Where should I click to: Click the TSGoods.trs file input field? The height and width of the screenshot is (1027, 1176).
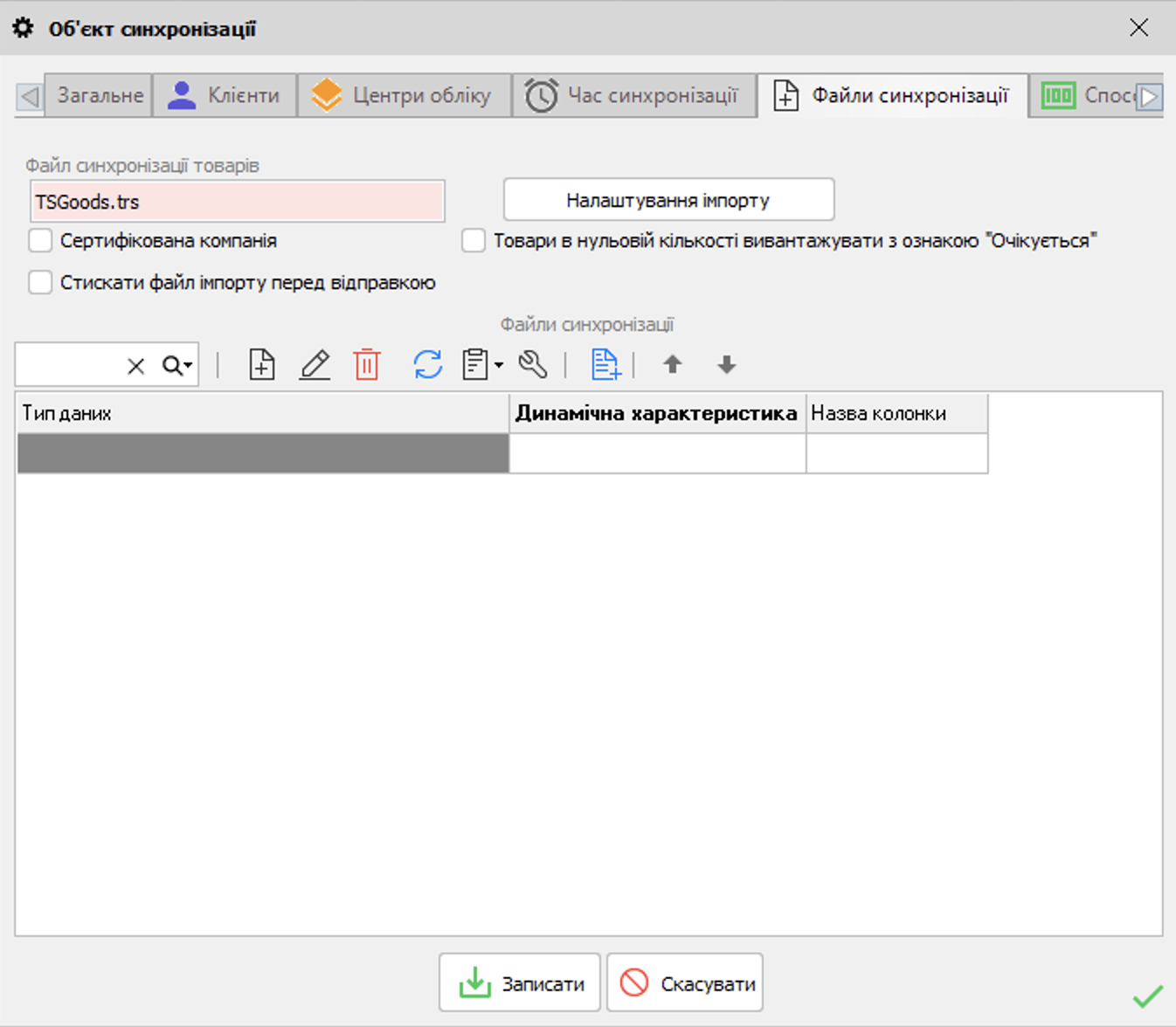click(238, 202)
